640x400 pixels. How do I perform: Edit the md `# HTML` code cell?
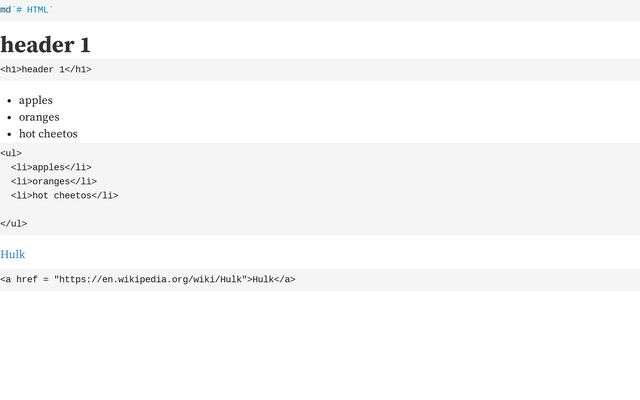pyautogui.click(x=300, y=10)
